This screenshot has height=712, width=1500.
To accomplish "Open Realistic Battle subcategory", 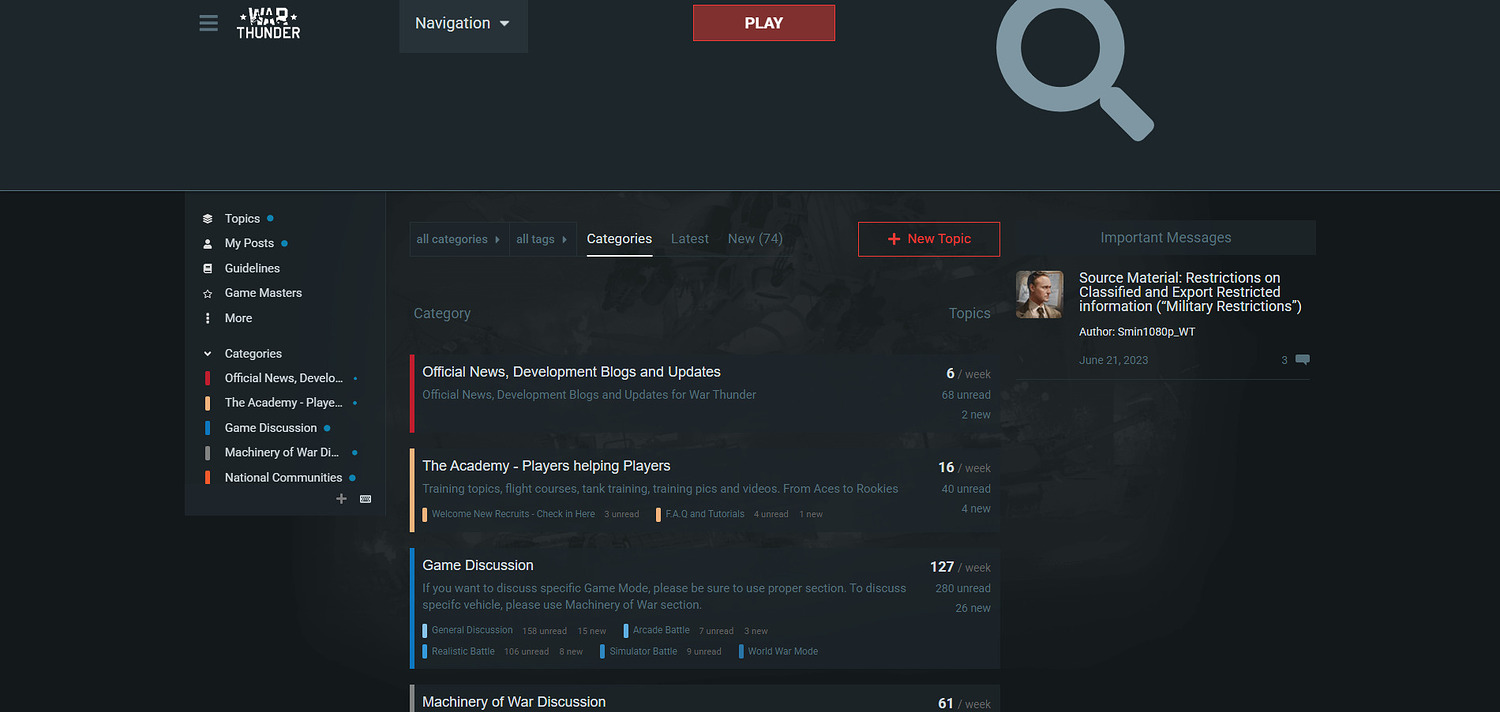I will pyautogui.click(x=463, y=651).
